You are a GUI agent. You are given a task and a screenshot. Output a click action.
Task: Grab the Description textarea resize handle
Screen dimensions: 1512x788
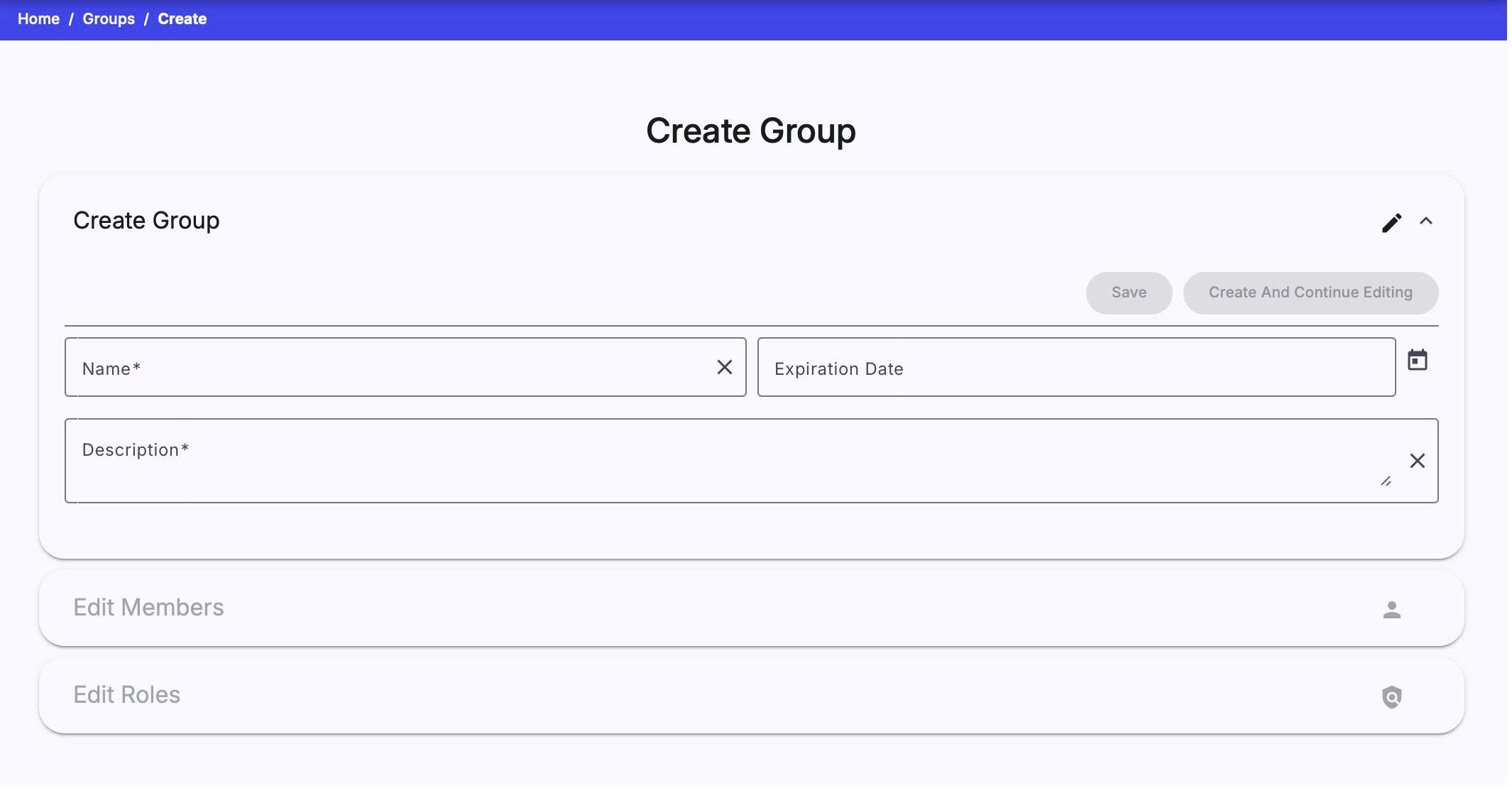1386,481
